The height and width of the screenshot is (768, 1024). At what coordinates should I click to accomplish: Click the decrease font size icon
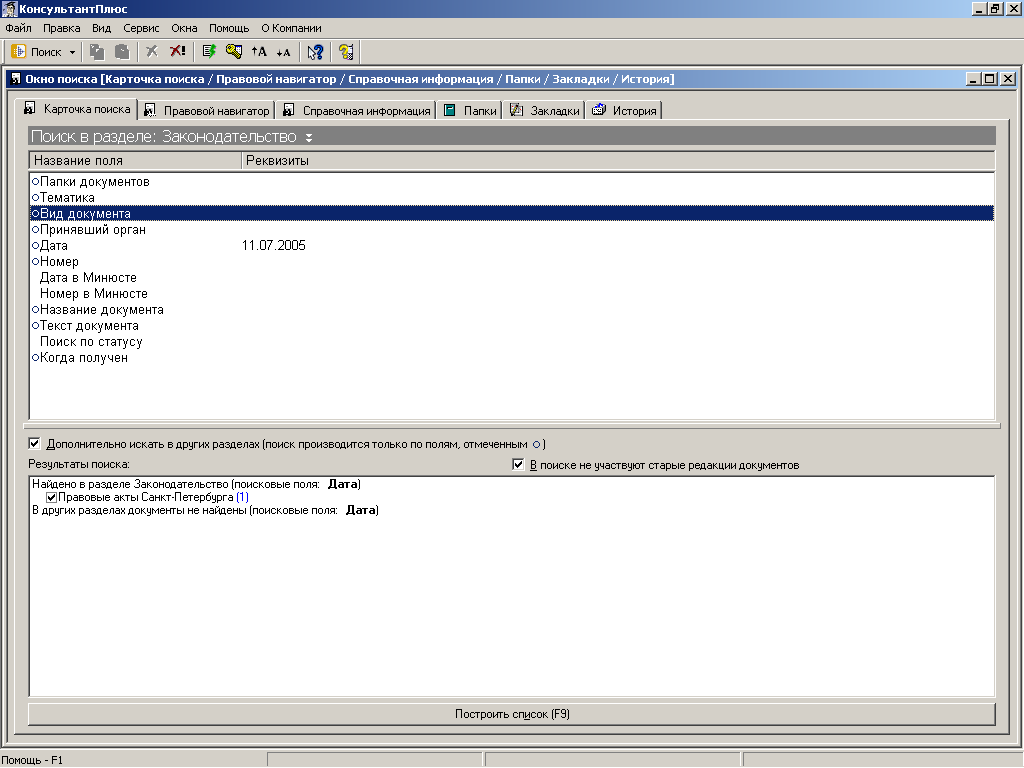point(283,52)
